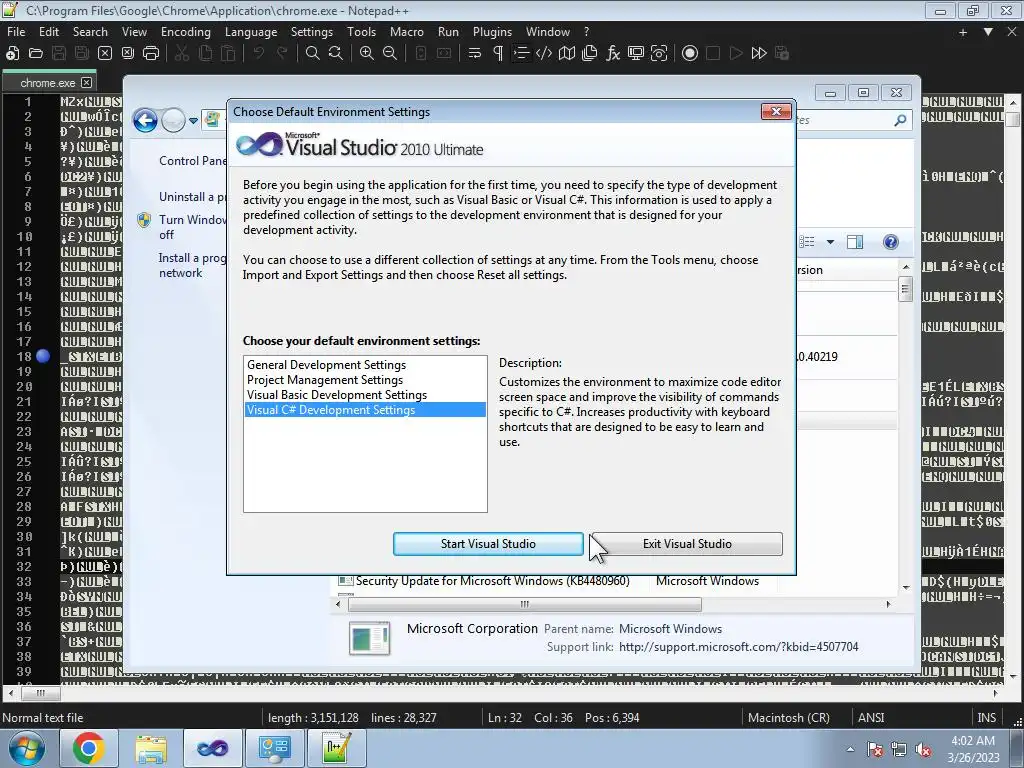The height and width of the screenshot is (768, 1024).
Task: Click Turn Windows features on or off link
Action: (192, 227)
